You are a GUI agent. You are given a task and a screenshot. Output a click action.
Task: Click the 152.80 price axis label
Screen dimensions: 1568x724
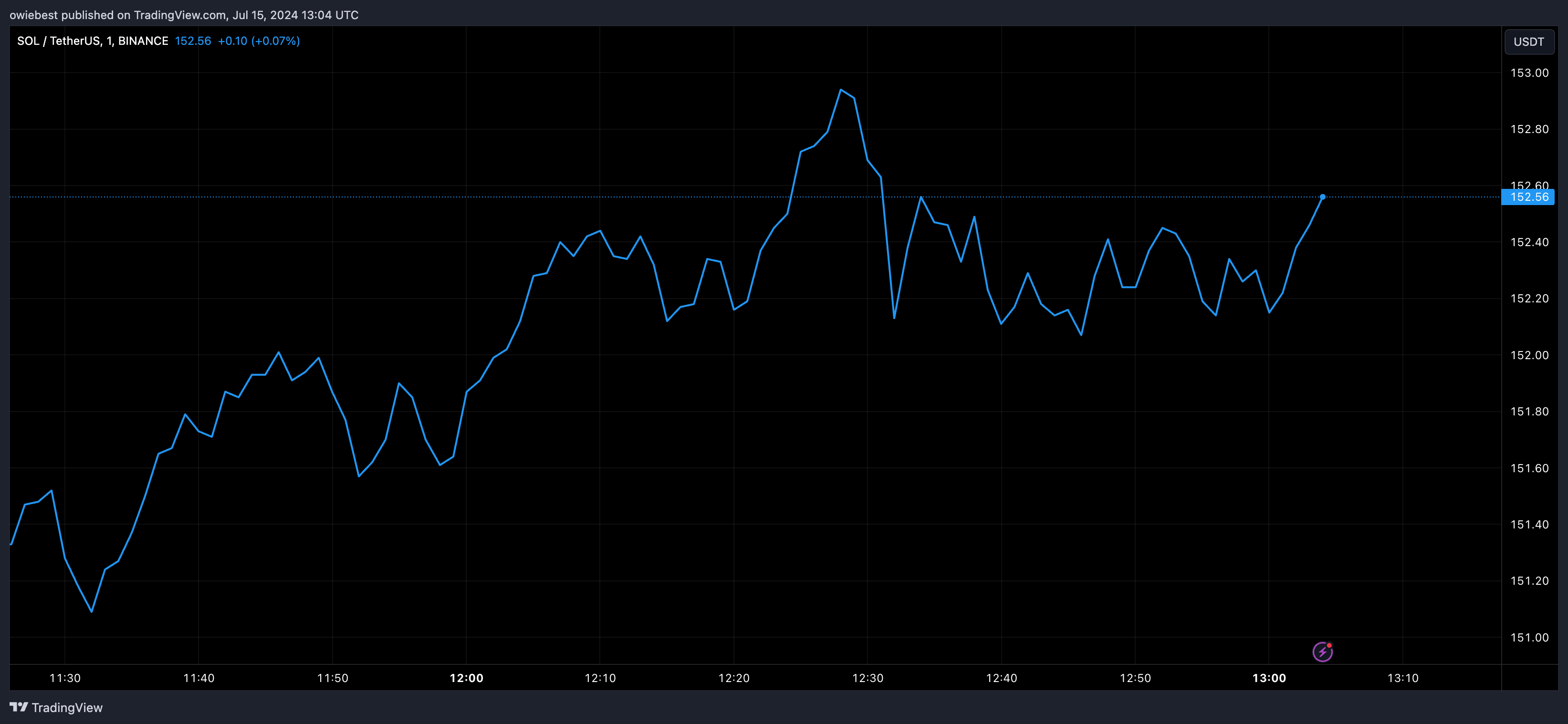[1529, 129]
